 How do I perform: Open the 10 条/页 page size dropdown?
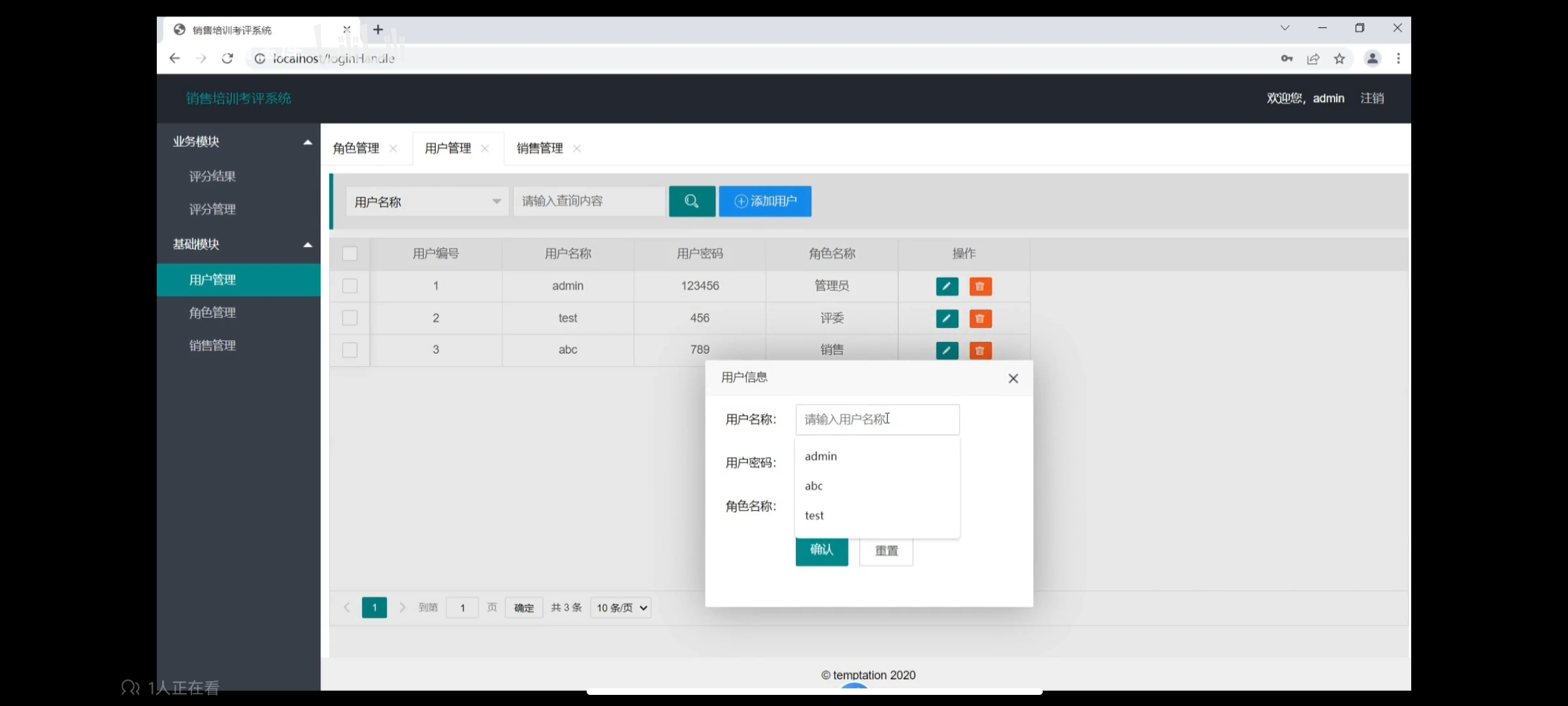coord(621,608)
